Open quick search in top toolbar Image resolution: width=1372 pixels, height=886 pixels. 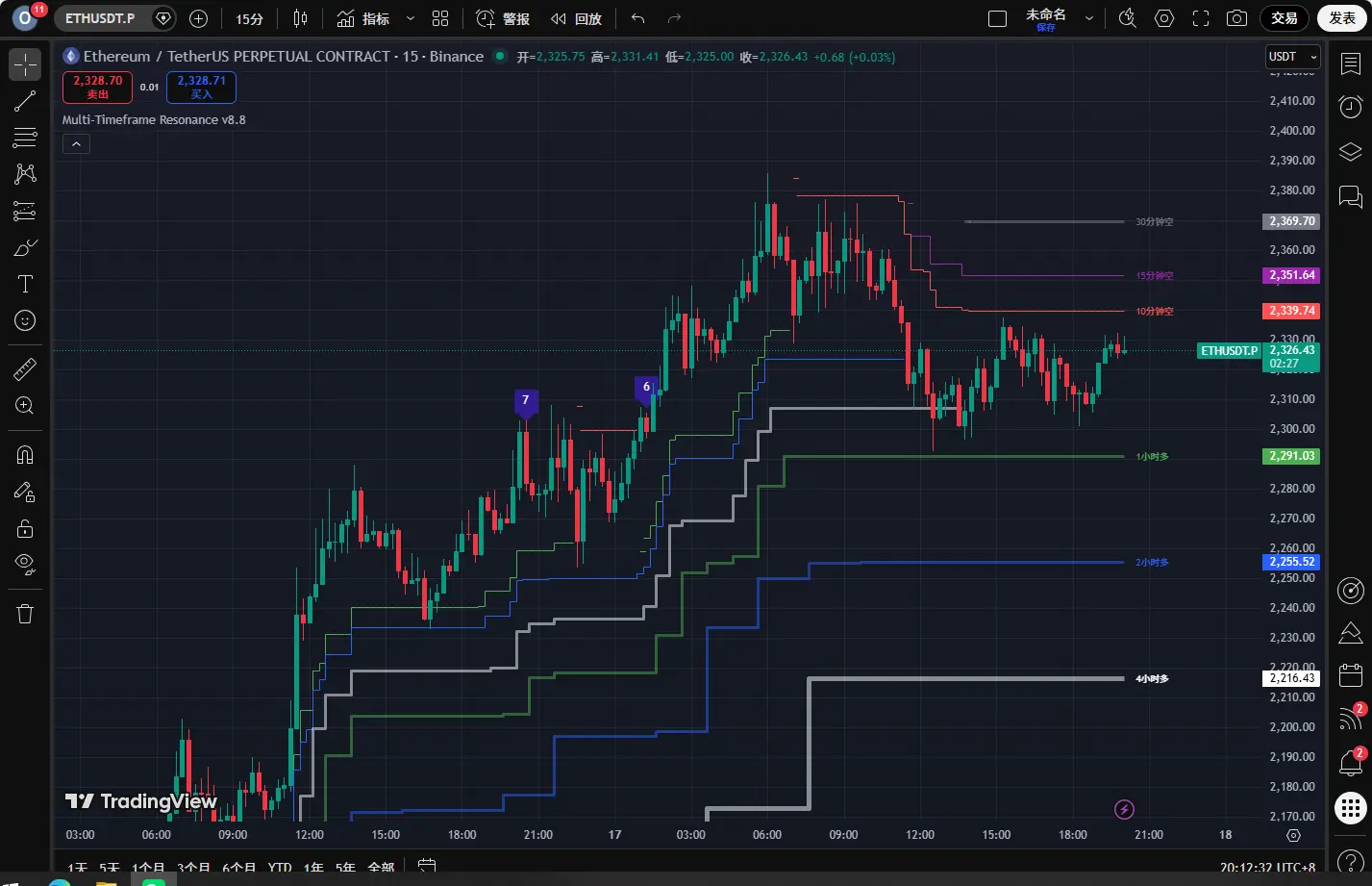1128,18
